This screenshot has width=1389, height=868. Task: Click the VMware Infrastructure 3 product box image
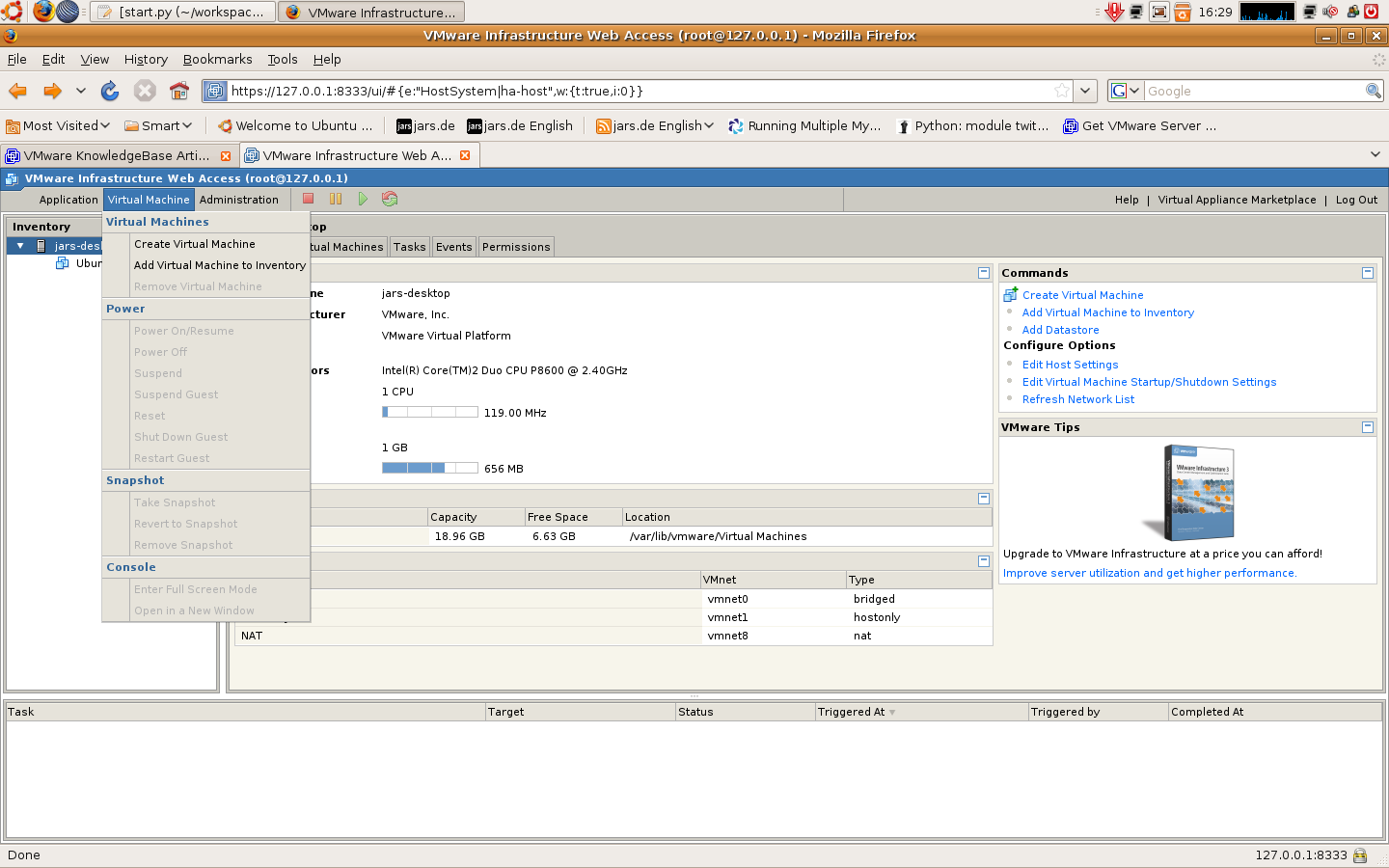[x=1188, y=493]
